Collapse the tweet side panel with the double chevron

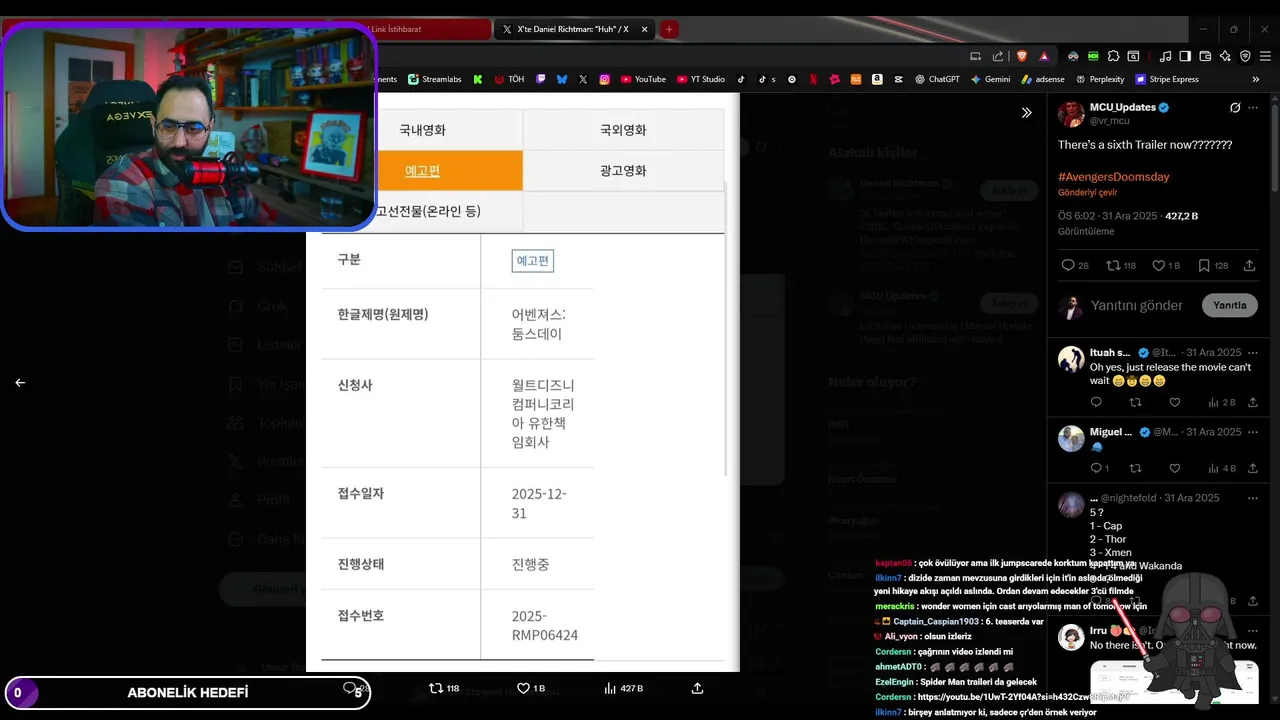[1026, 113]
